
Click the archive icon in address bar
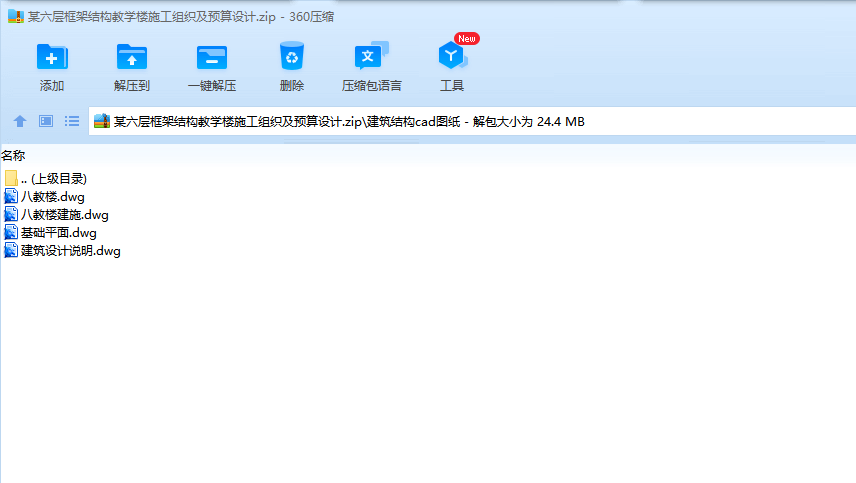tap(102, 121)
